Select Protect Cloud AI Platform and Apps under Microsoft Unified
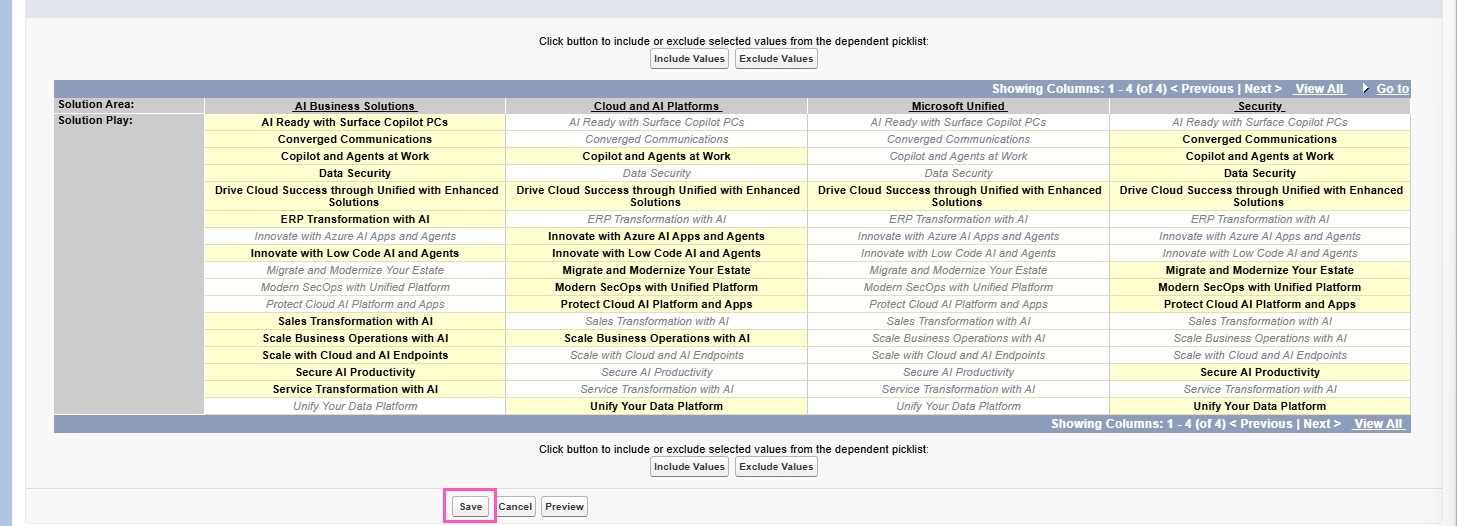1457x526 pixels. point(958,304)
